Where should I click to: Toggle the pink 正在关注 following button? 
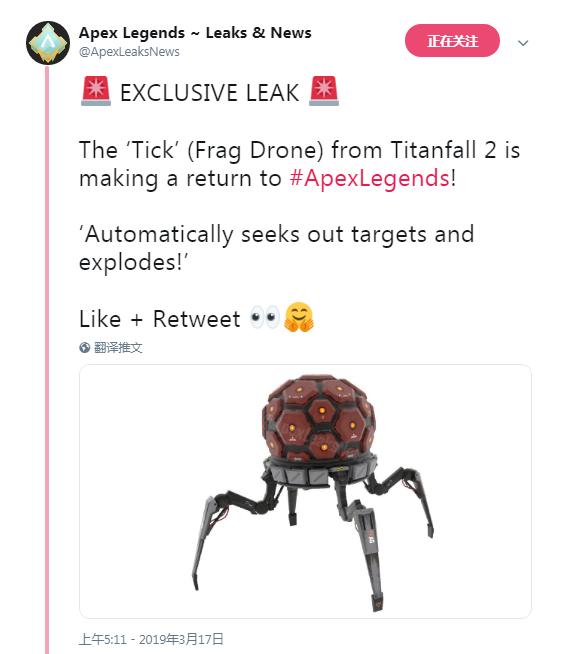tap(452, 40)
